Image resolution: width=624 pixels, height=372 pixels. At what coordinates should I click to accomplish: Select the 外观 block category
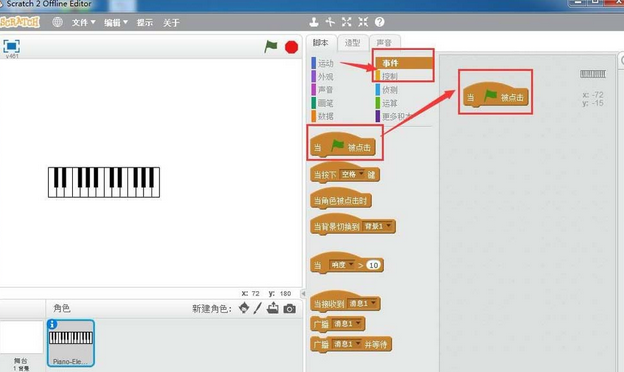(x=323, y=76)
